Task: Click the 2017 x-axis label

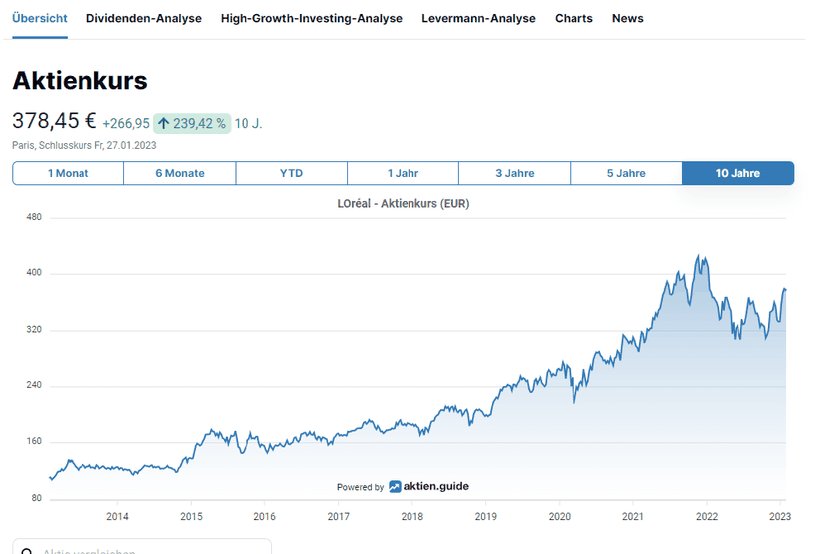Action: click(x=338, y=516)
